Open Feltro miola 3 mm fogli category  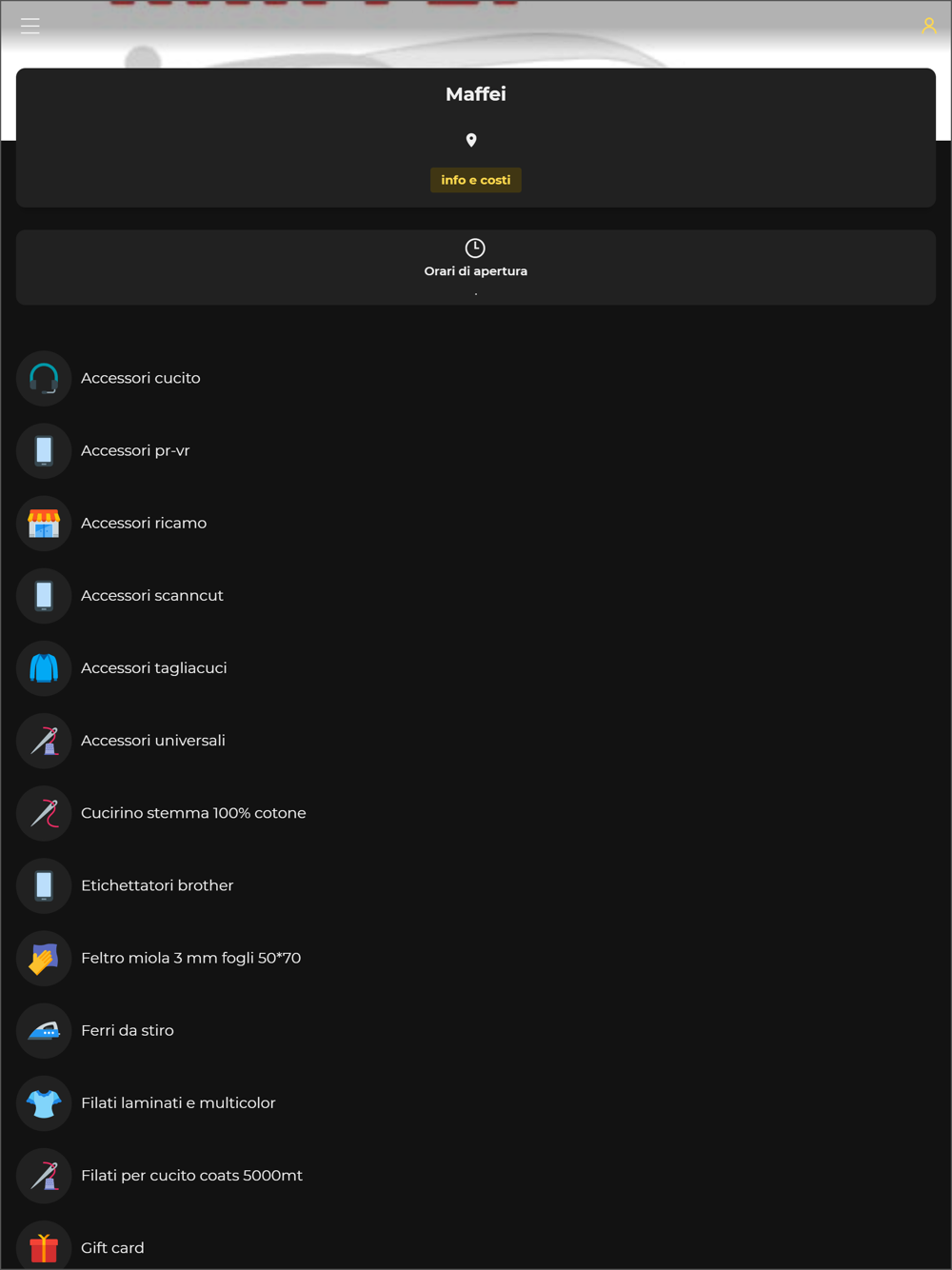(190, 958)
